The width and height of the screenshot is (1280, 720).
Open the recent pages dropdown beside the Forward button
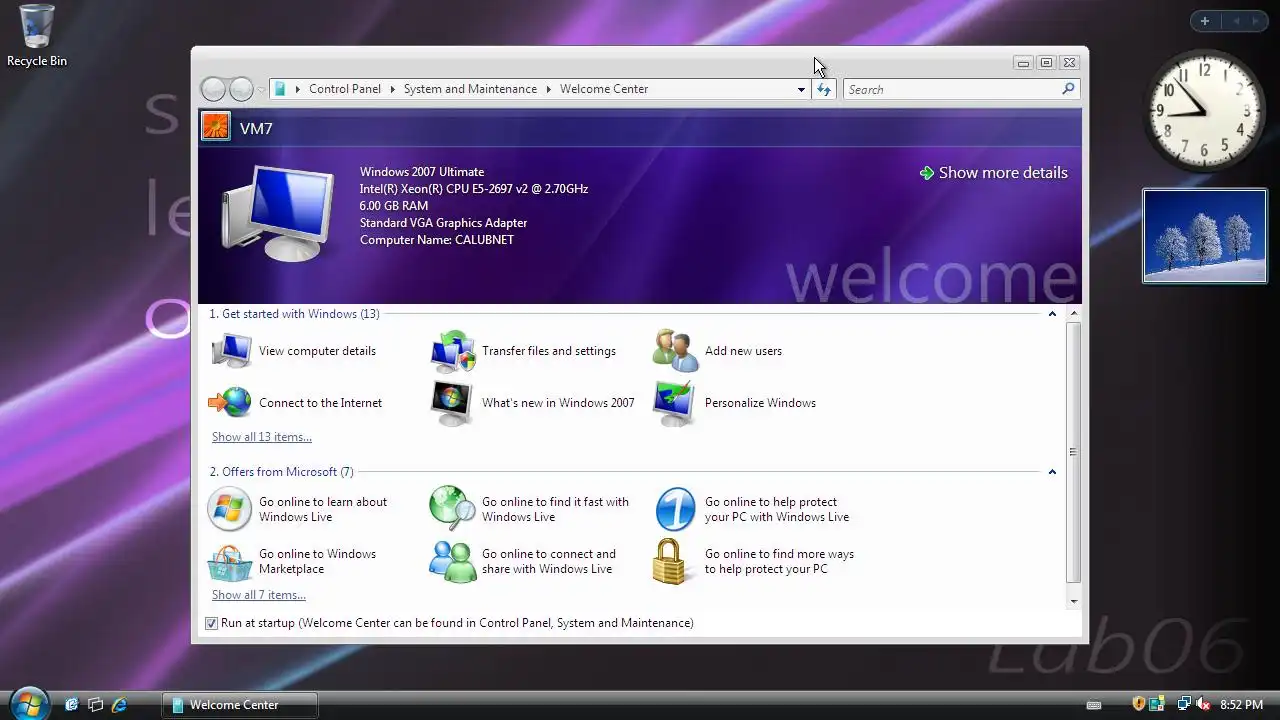[x=261, y=90]
